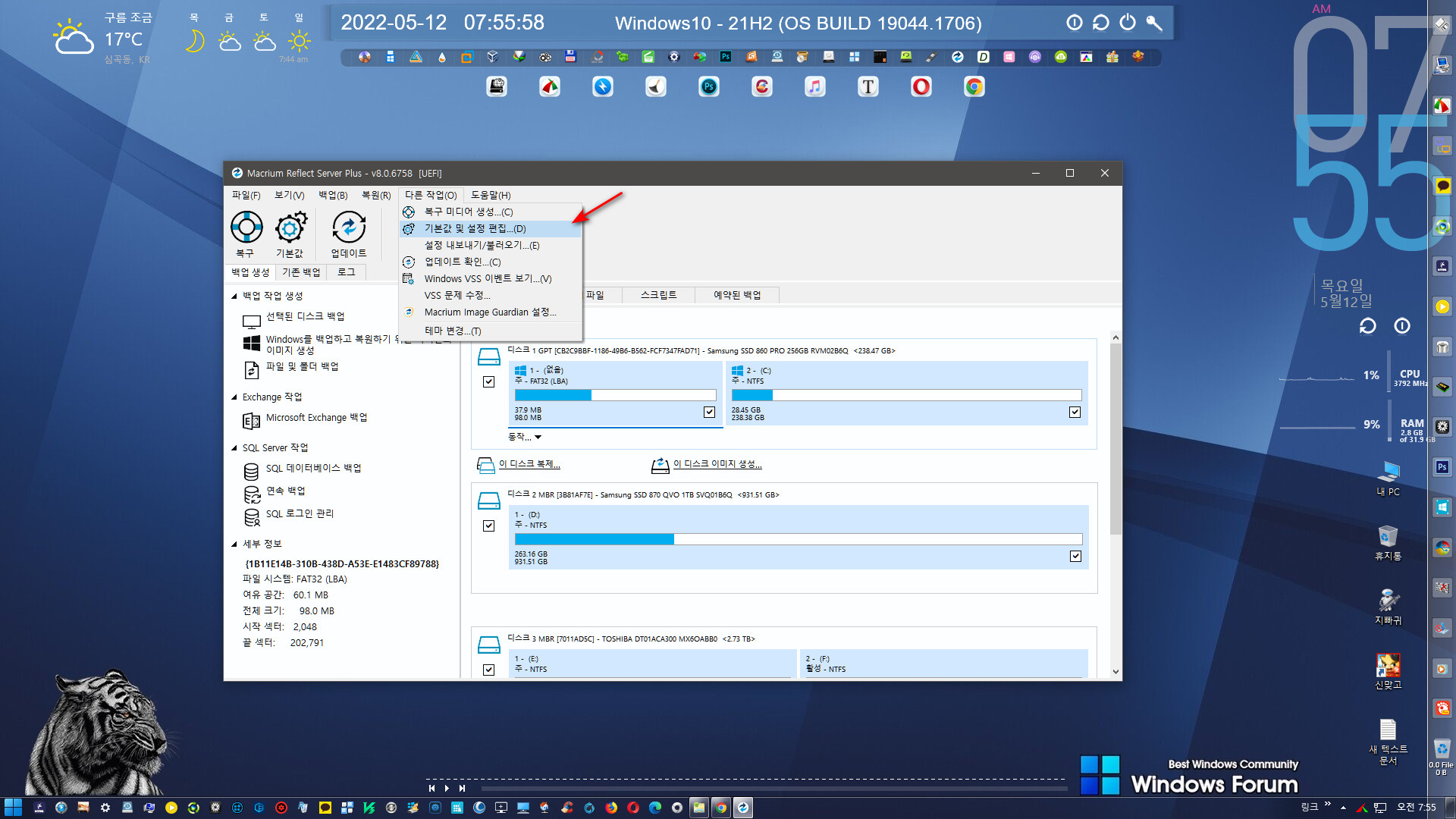Image resolution: width=1456 pixels, height=819 pixels.
Task: Choose 기본값 및 설정 편집 menu item
Action: point(491,228)
